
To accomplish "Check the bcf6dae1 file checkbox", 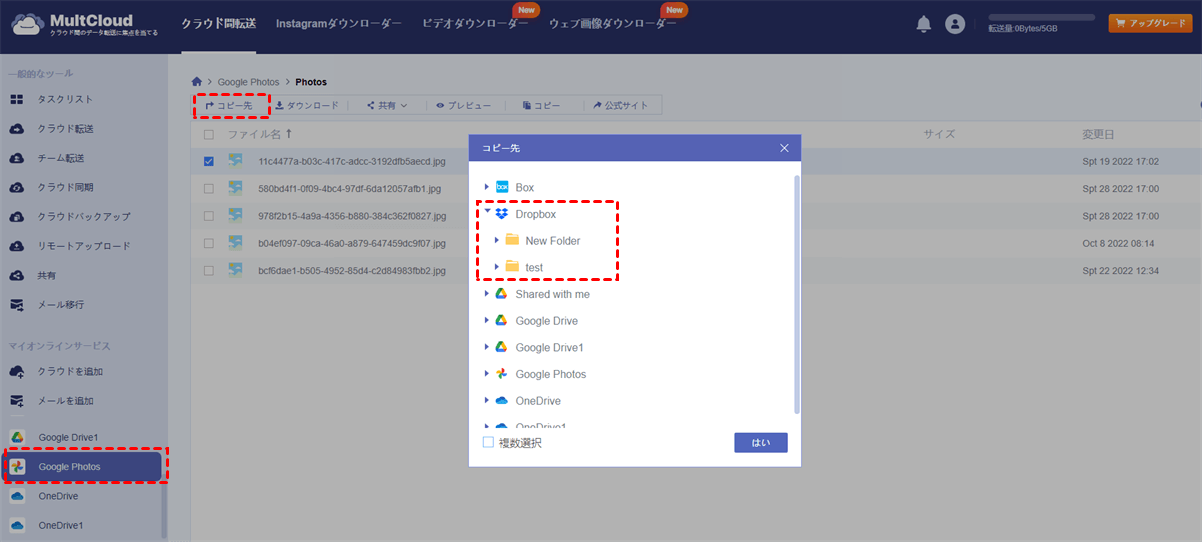I will point(209,270).
